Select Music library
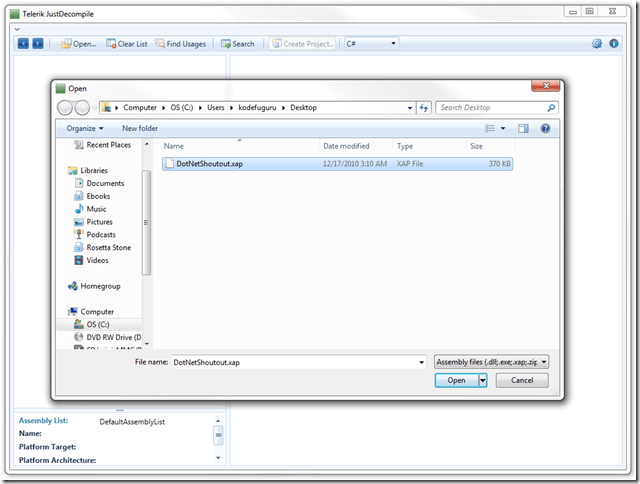640x484 pixels. tap(90, 209)
